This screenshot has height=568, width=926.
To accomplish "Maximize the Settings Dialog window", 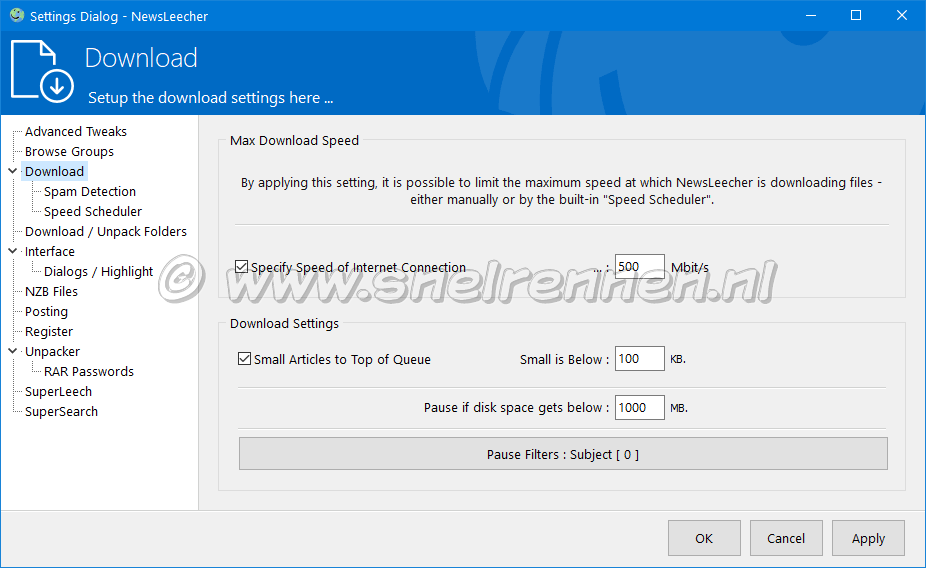I will [856, 15].
